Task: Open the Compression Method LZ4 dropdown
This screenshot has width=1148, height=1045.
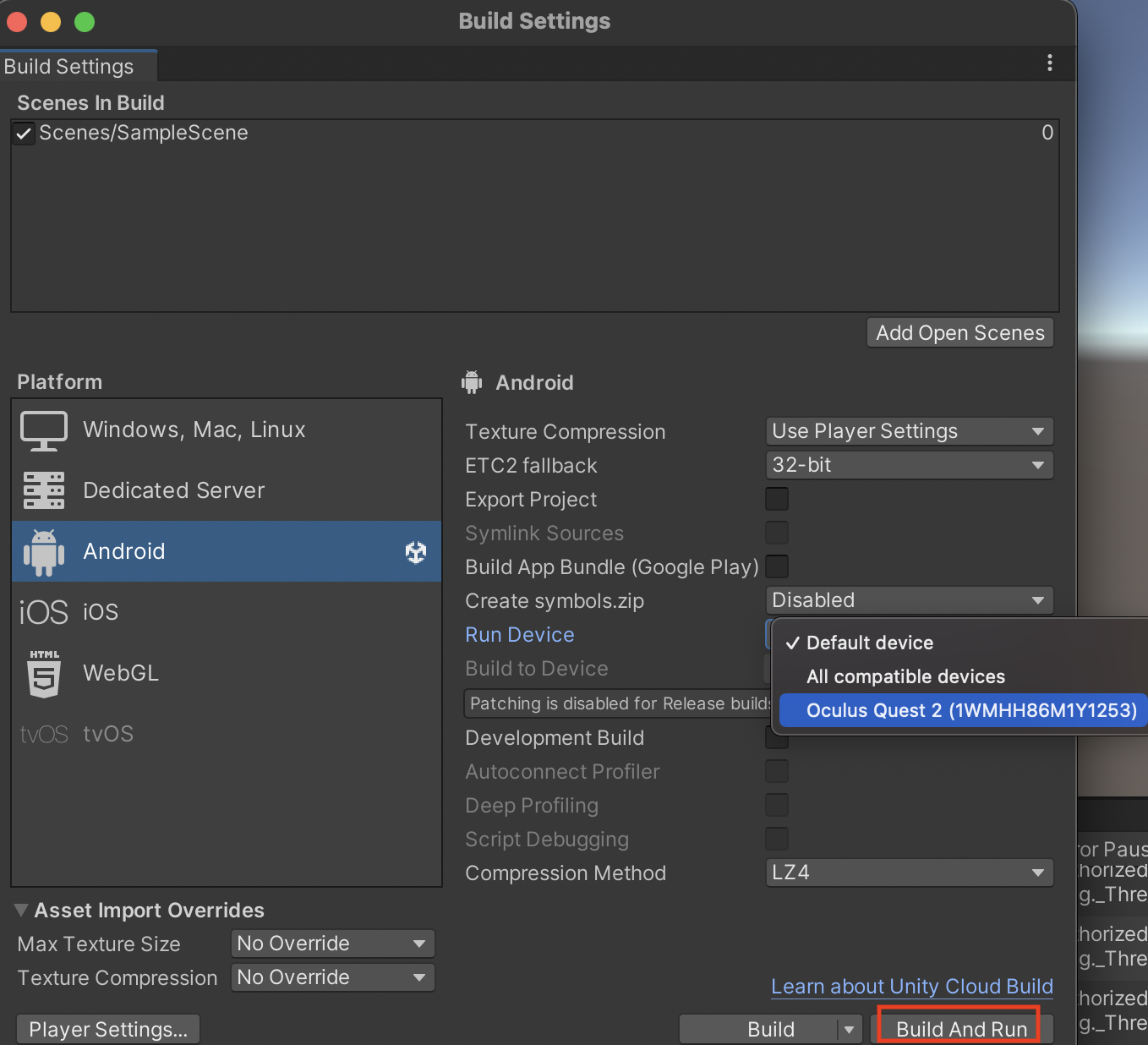Action: point(910,873)
